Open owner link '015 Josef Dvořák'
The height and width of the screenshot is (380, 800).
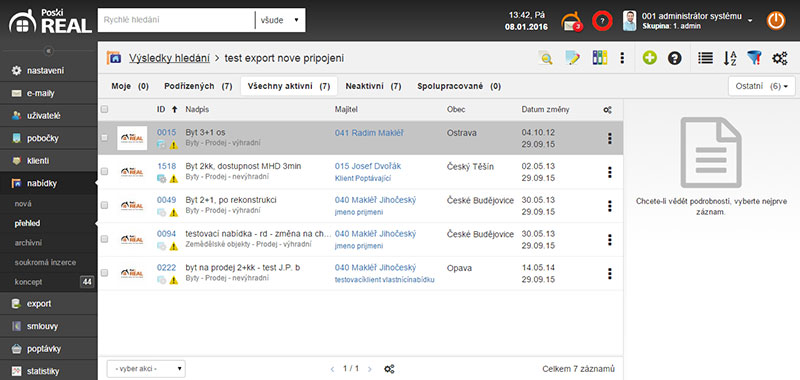click(x=368, y=166)
